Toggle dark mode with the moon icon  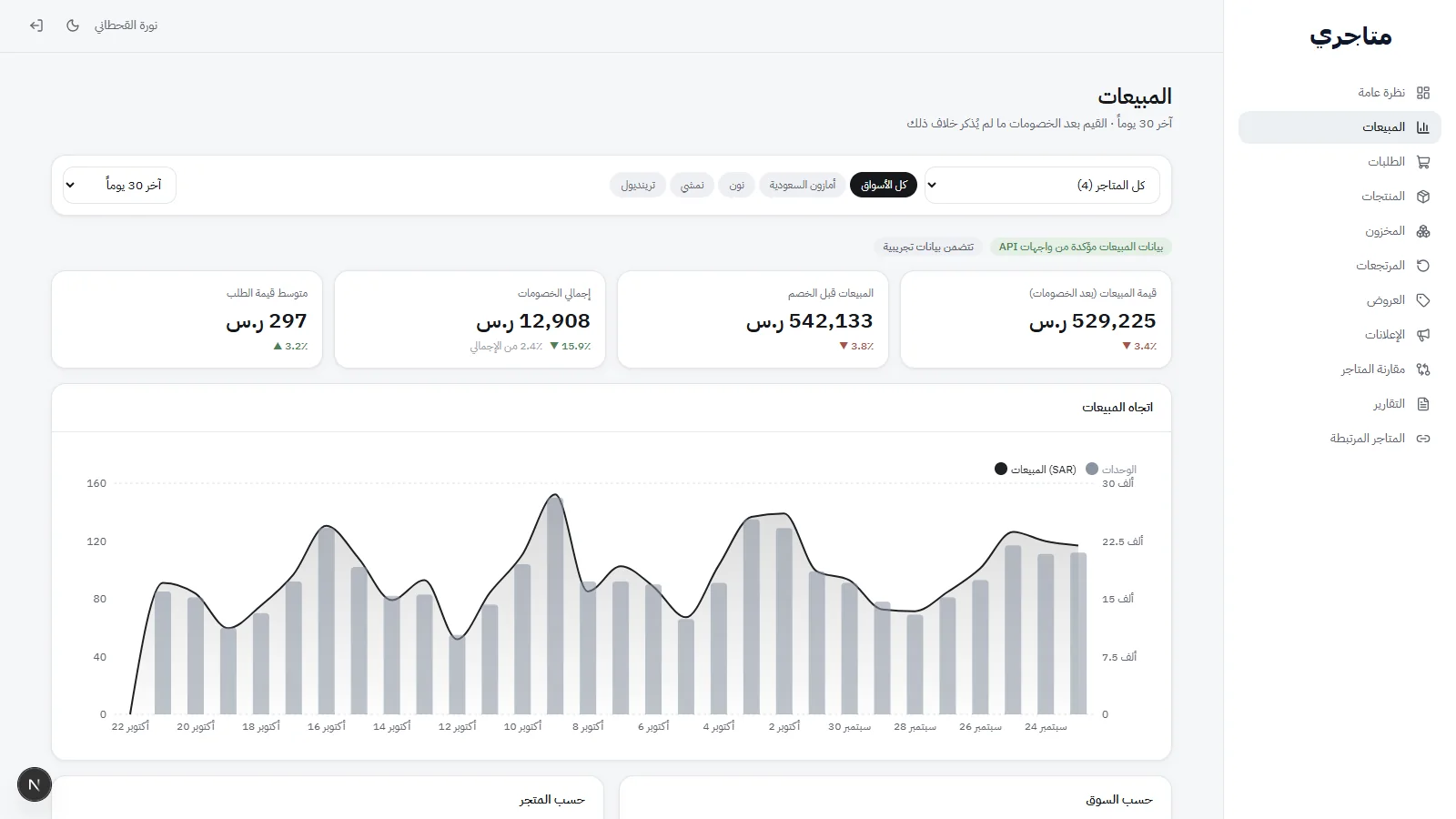click(73, 25)
